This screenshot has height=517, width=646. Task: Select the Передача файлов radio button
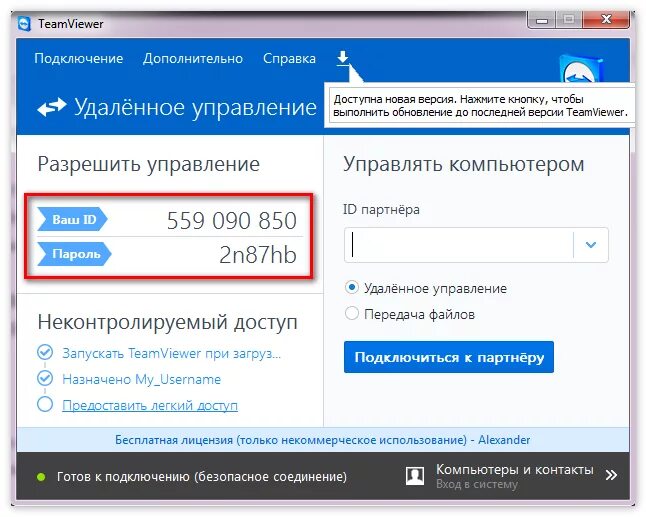pyautogui.click(x=351, y=313)
